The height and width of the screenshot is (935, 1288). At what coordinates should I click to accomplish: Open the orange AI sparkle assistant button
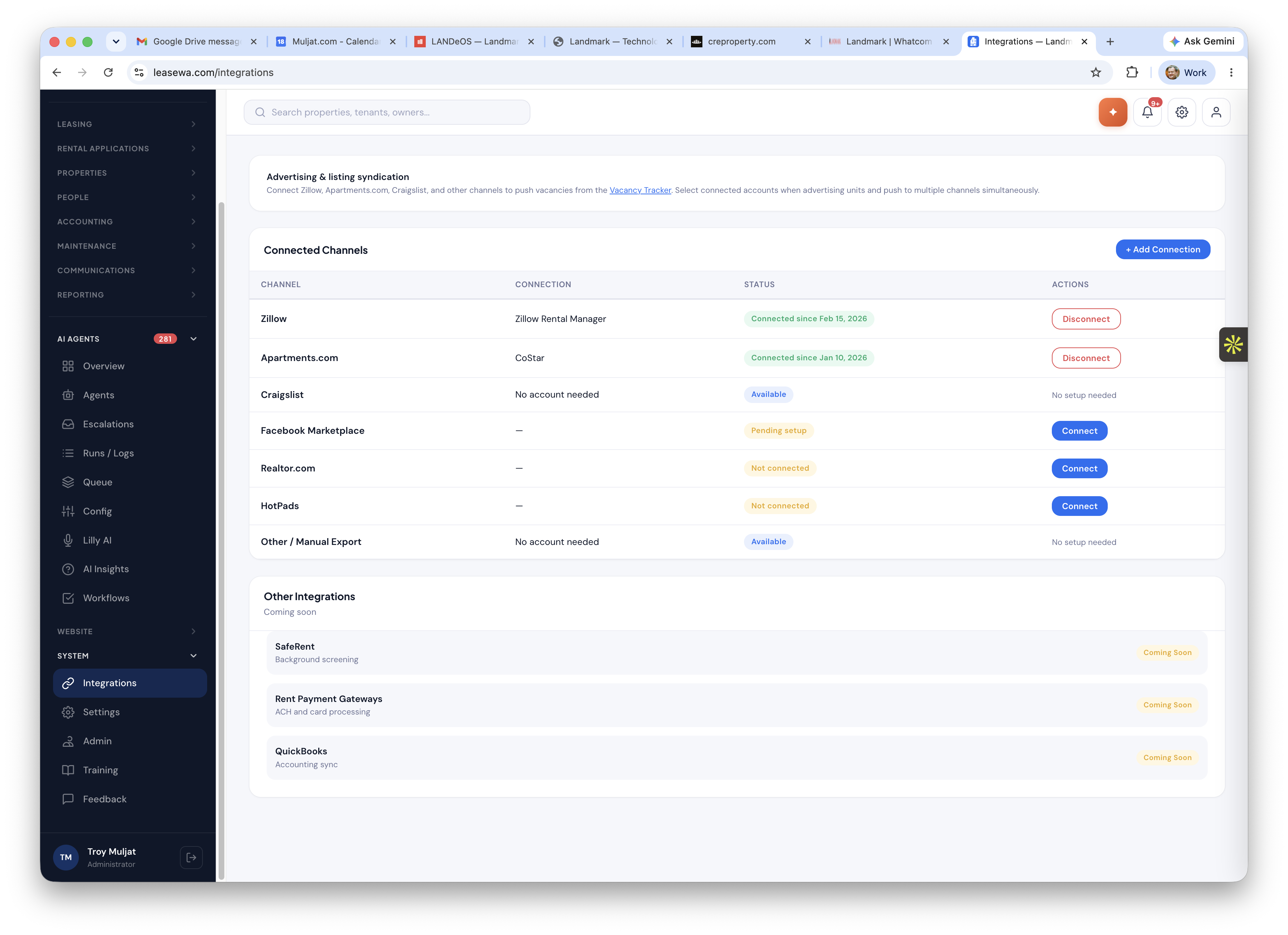tap(1112, 113)
